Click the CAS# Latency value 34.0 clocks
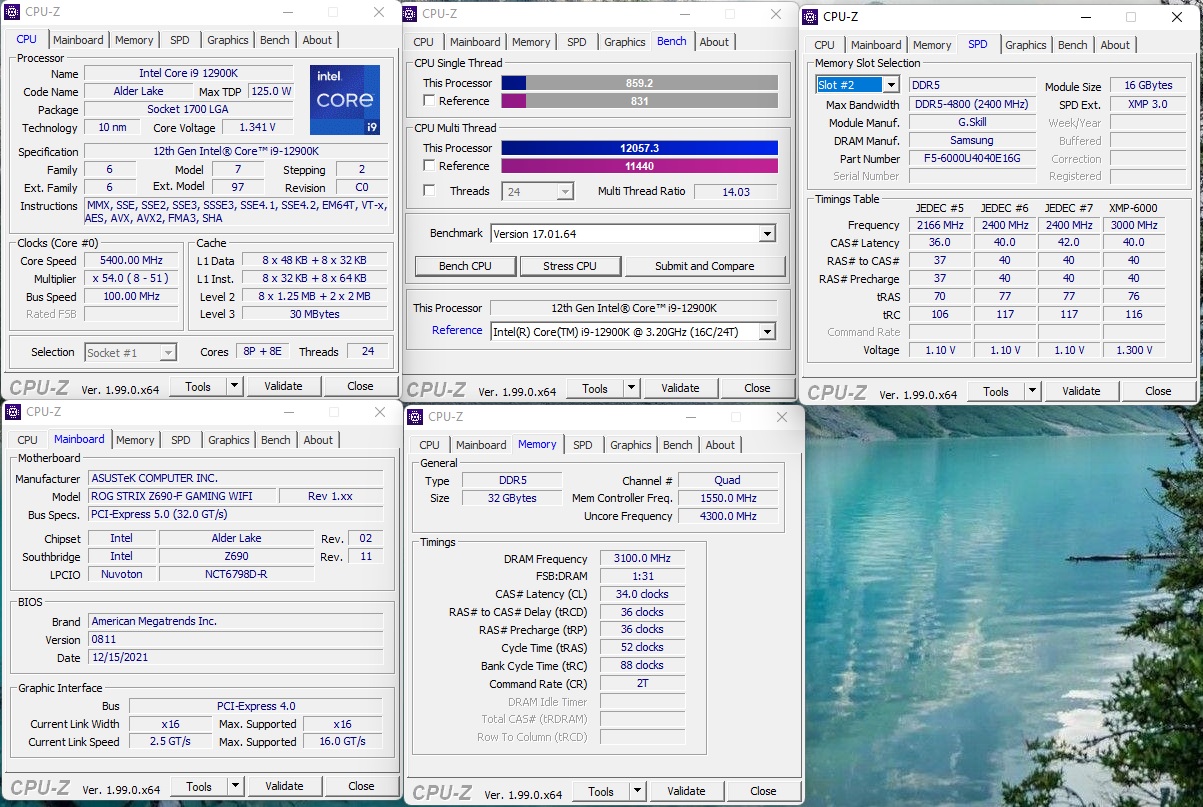This screenshot has width=1203, height=807. click(x=642, y=594)
